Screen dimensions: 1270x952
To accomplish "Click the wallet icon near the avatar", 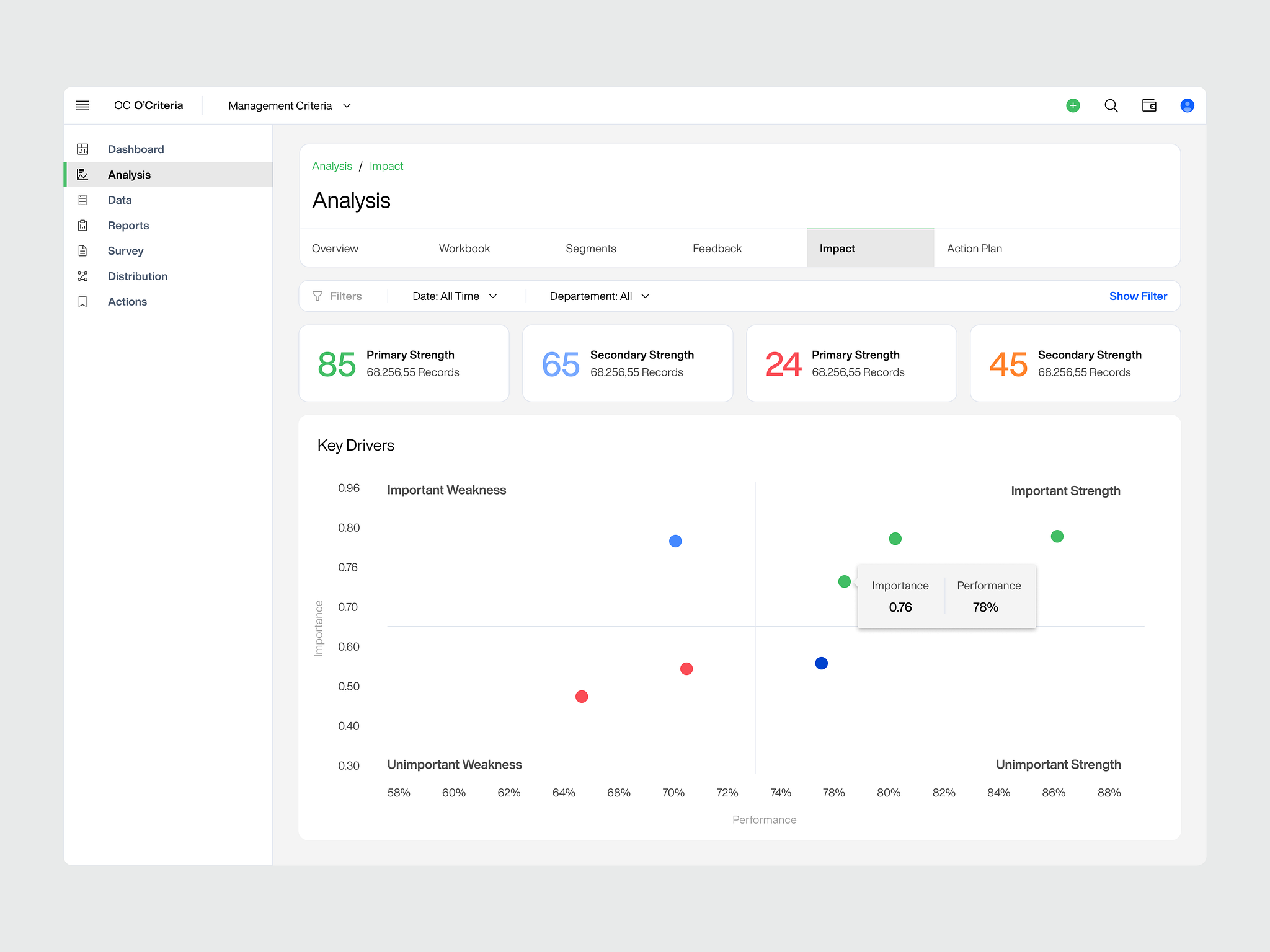I will click(x=1149, y=105).
